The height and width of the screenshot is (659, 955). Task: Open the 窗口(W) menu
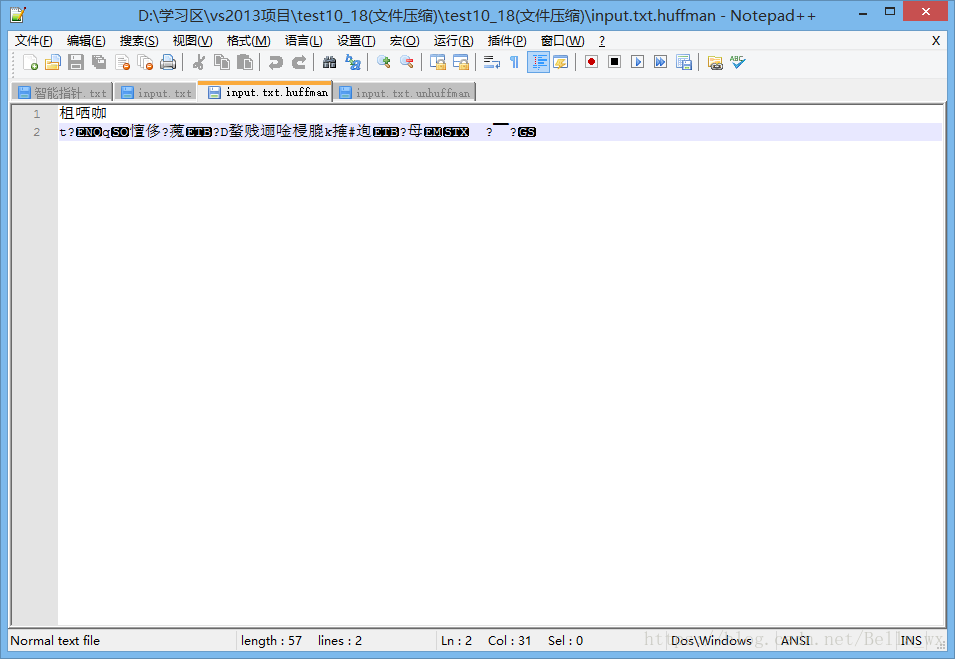pos(562,41)
